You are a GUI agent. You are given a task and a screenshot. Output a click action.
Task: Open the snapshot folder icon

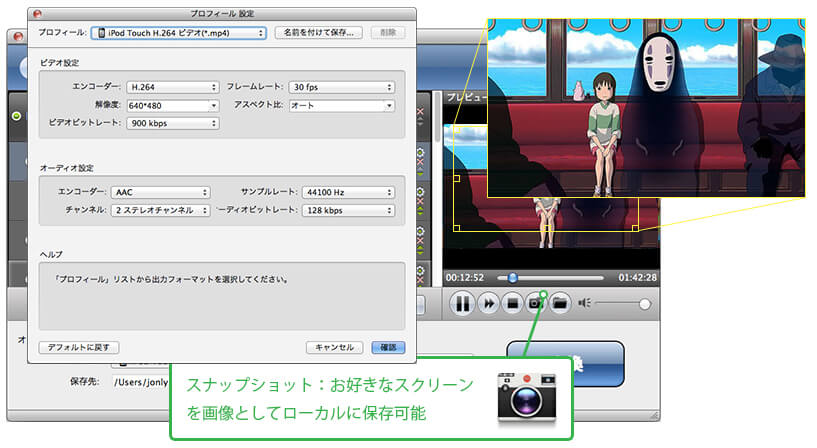pyautogui.click(x=560, y=303)
